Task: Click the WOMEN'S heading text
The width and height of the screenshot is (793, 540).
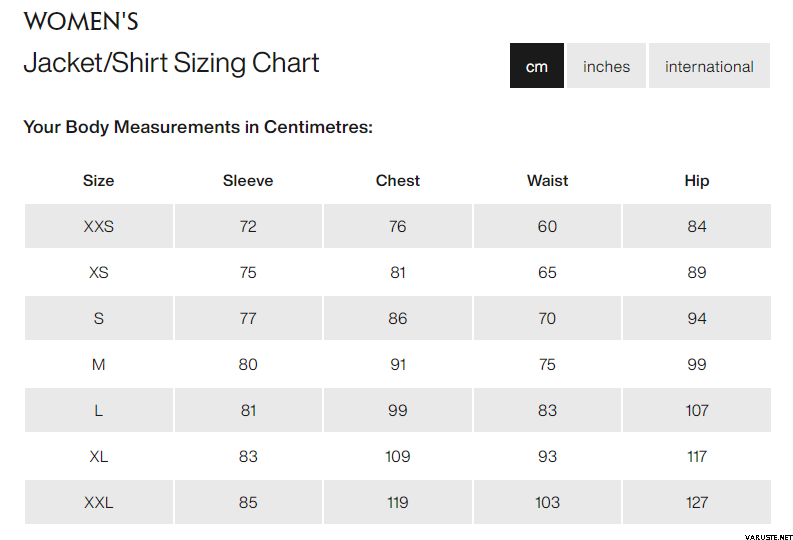Action: pyautogui.click(x=81, y=22)
